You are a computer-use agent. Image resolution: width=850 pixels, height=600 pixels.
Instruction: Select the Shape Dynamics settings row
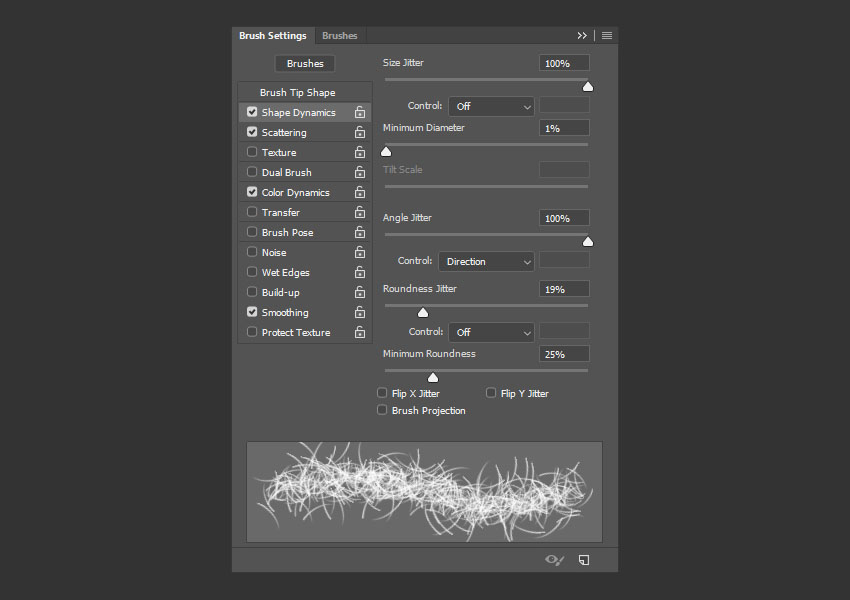[305, 112]
